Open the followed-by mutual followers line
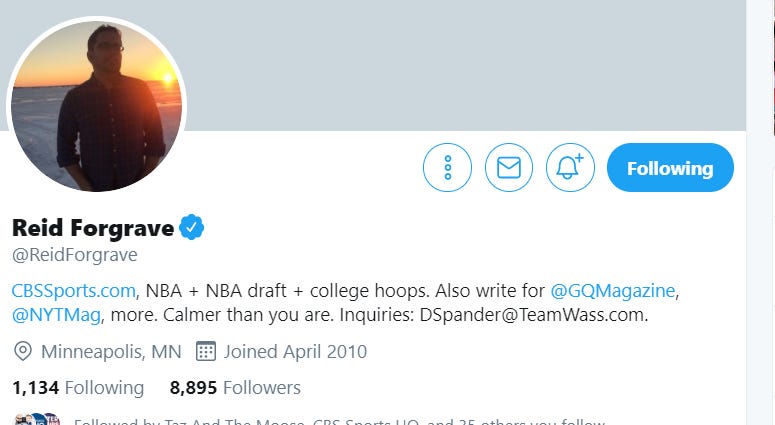 coord(339,421)
